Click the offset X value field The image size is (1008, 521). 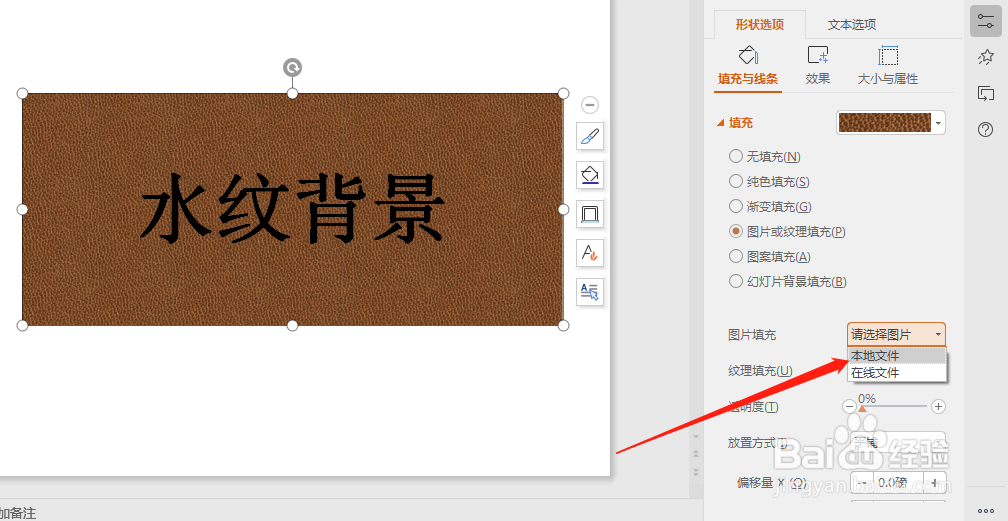tap(897, 482)
